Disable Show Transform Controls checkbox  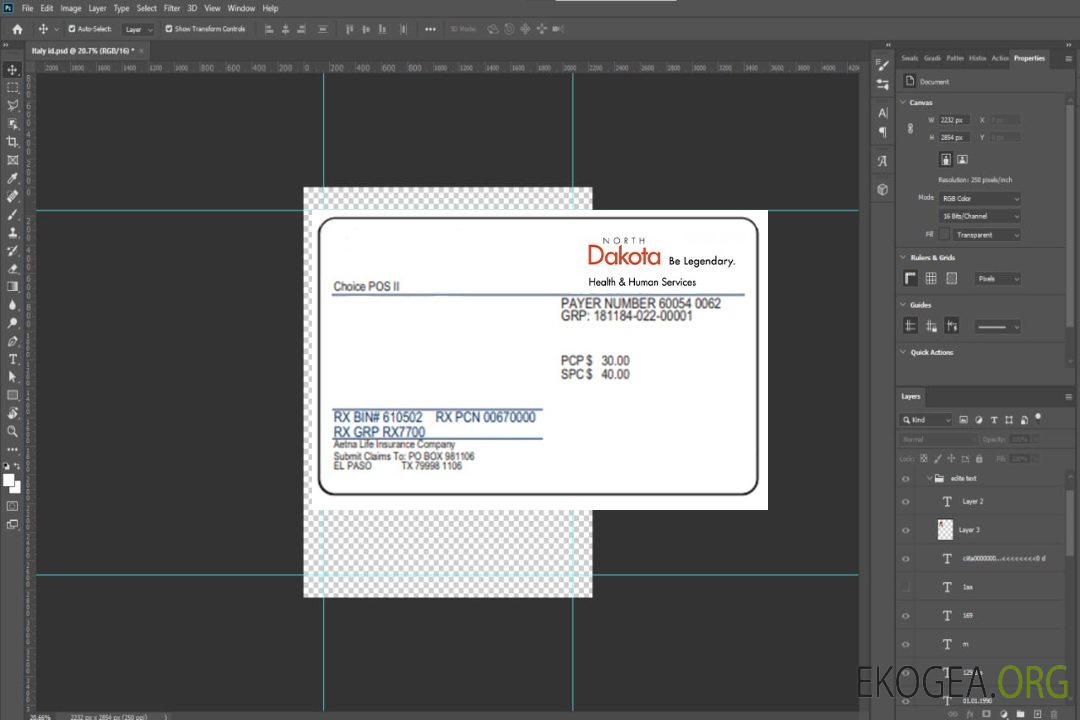click(169, 29)
